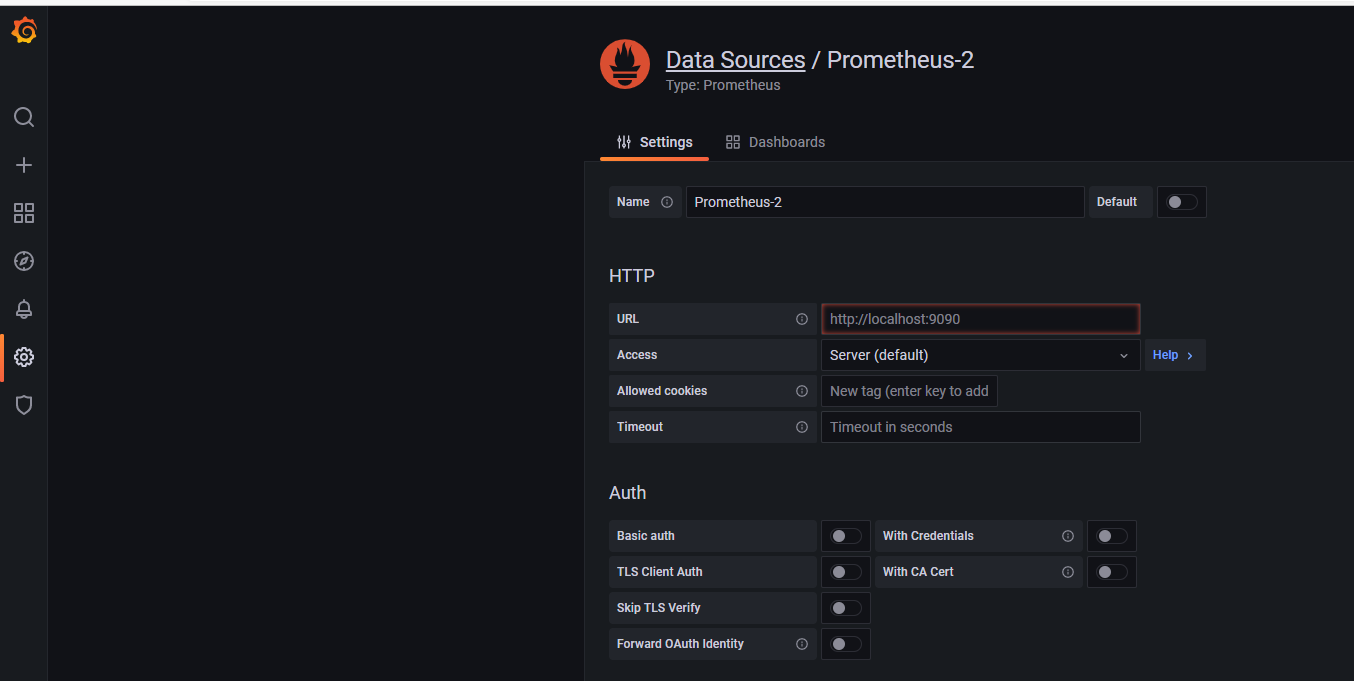
Task: Open the Access Server (default) dropdown
Action: [x=979, y=355]
